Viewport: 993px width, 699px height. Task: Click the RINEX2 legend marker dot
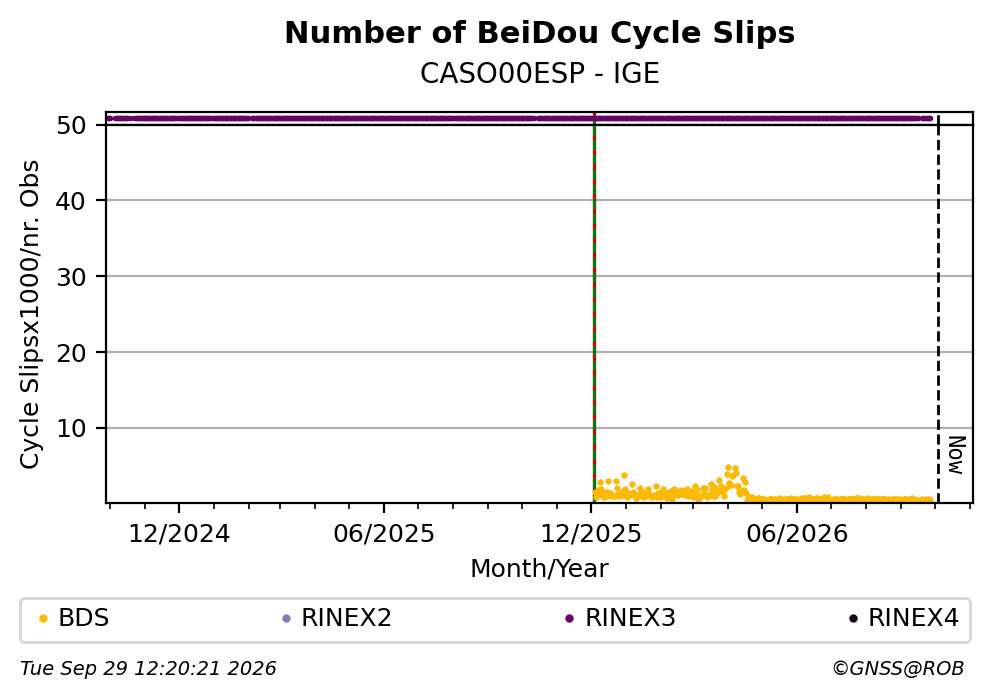(286, 619)
